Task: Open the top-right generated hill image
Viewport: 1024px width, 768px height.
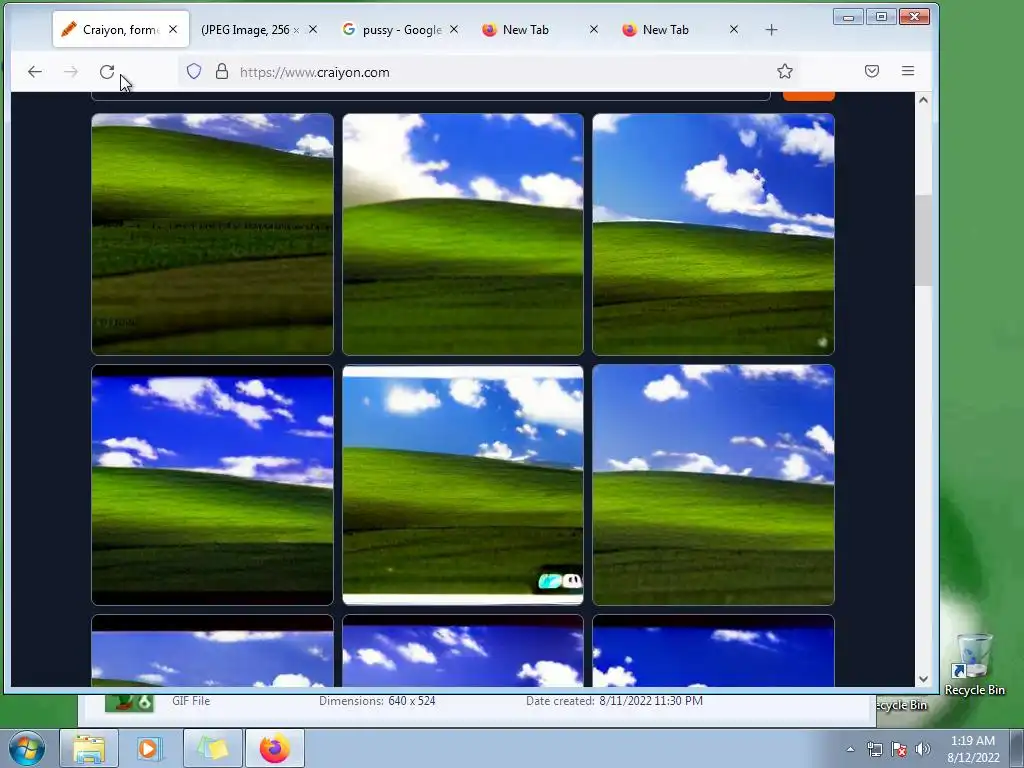Action: 713,234
